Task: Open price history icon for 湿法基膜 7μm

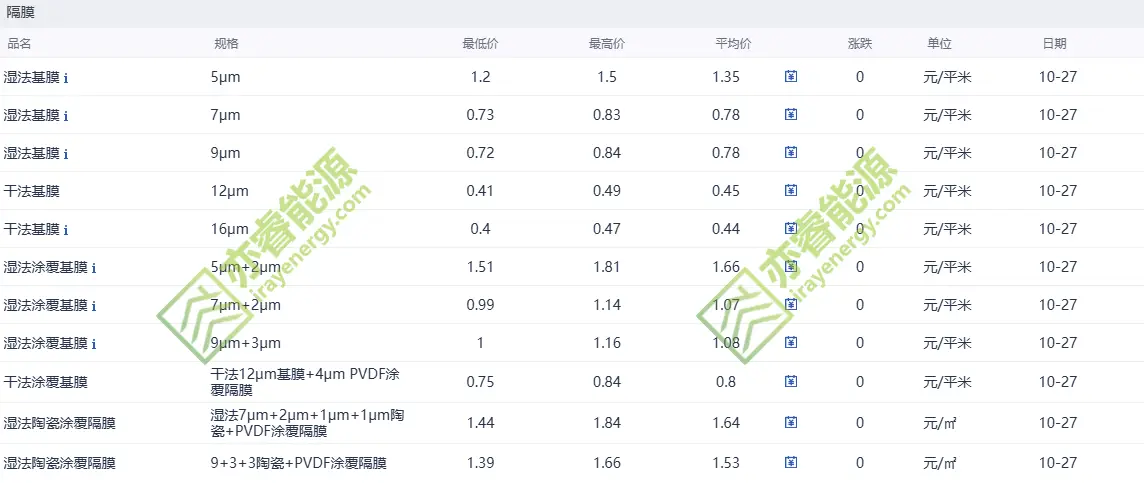Action: click(x=791, y=115)
